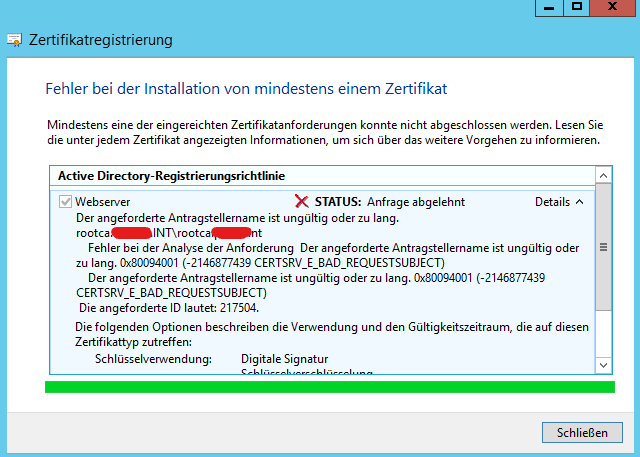The image size is (640, 457).
Task: Click the scrollbar up arrow
Action: pyautogui.click(x=603, y=176)
